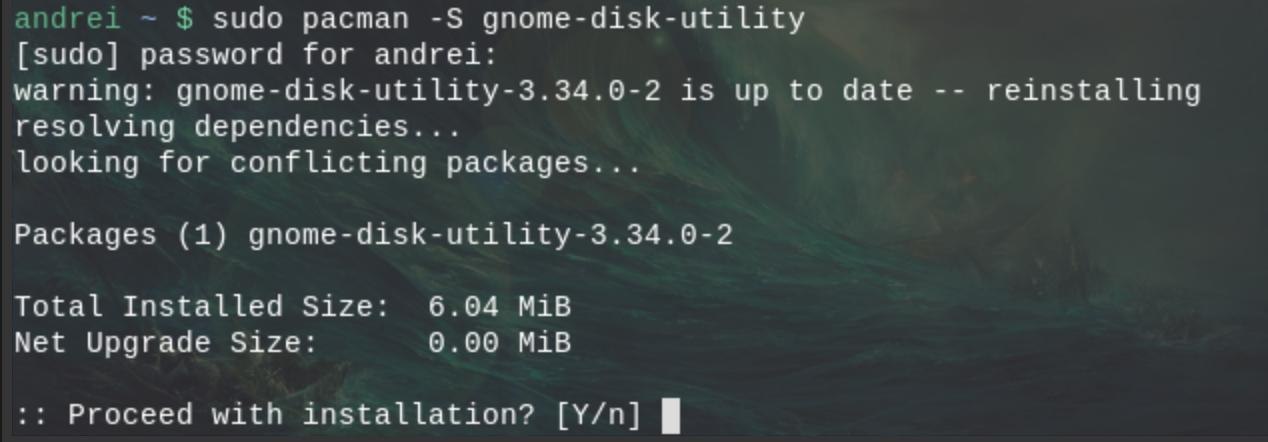Click the '-S' flag in the command
The height and width of the screenshot is (442, 1268).
click(446, 18)
